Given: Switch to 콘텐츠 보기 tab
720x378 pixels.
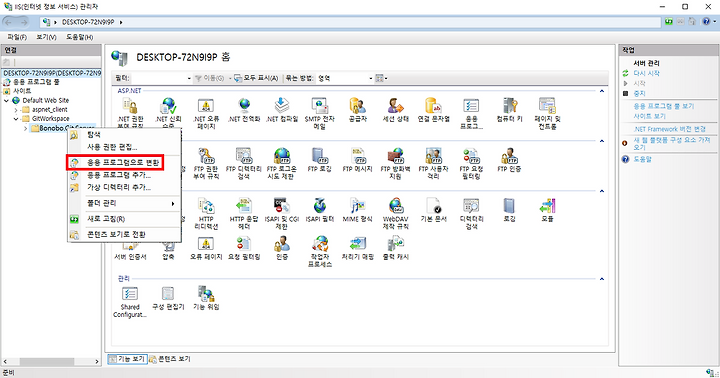Looking at the screenshot, I should tap(169, 359).
